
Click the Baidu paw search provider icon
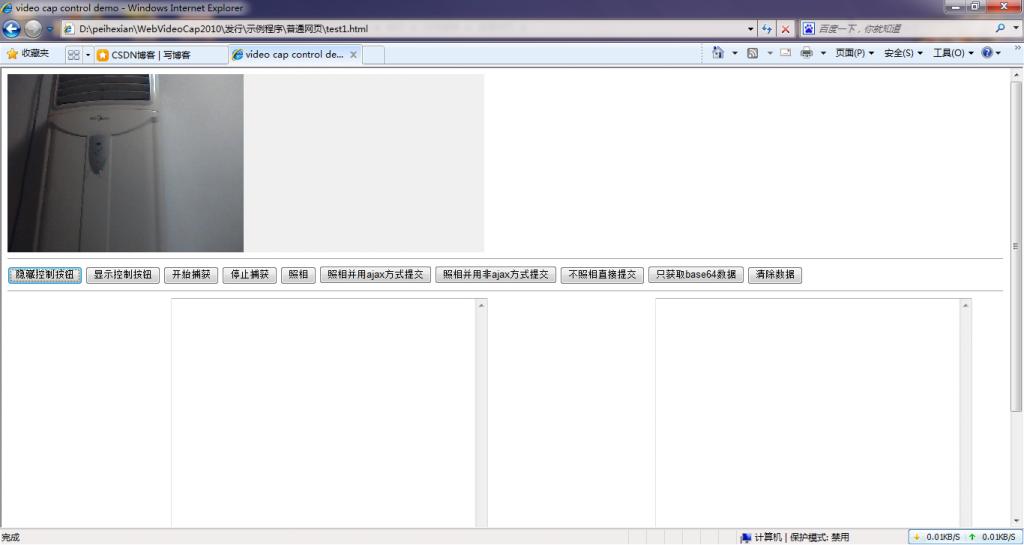coord(808,29)
